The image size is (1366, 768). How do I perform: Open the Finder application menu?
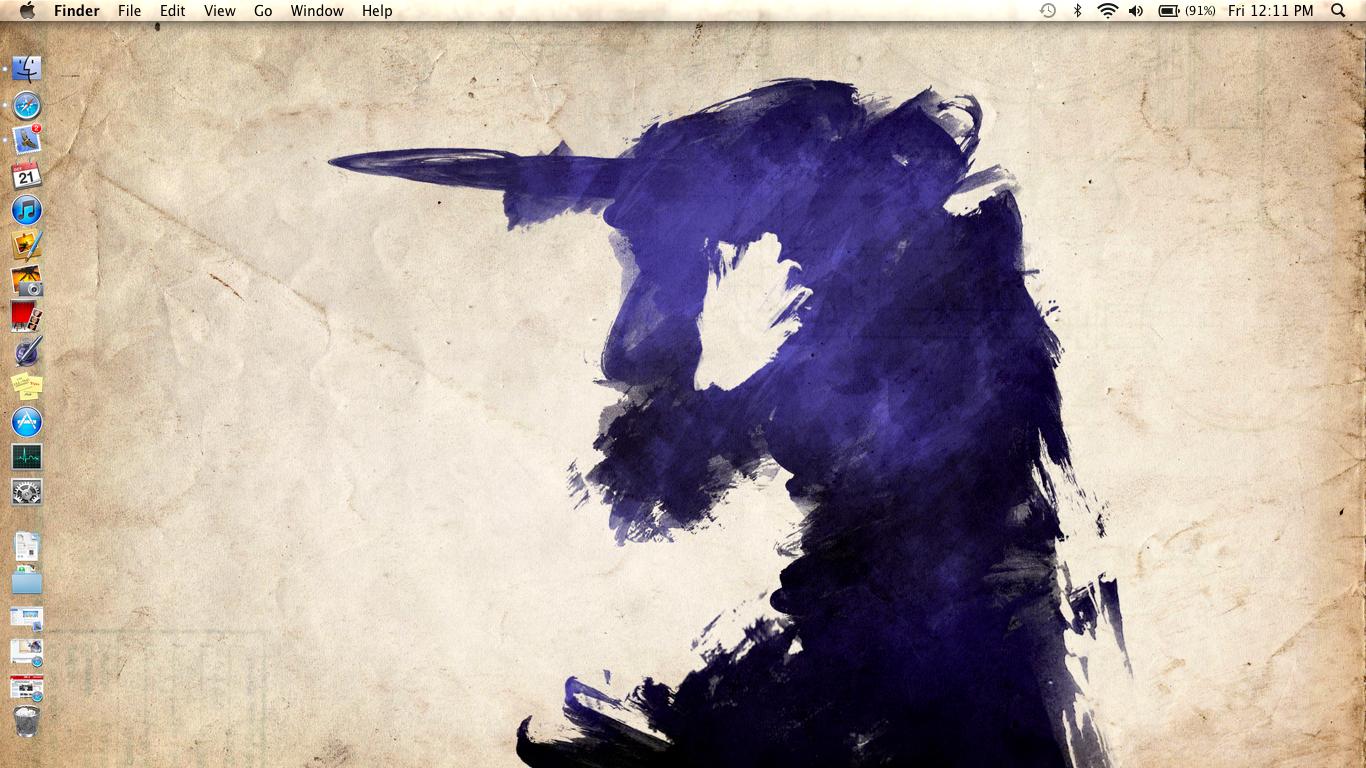tap(77, 11)
